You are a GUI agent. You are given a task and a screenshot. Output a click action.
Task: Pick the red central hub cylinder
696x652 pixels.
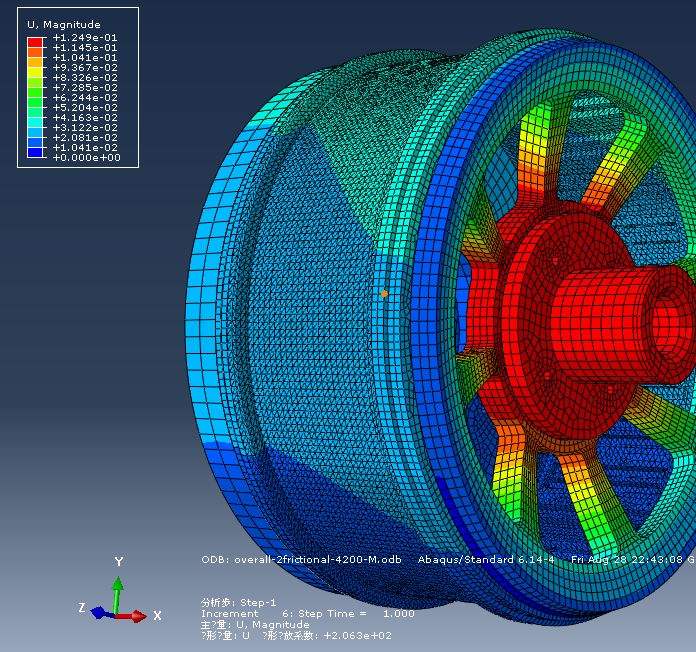click(x=598, y=320)
